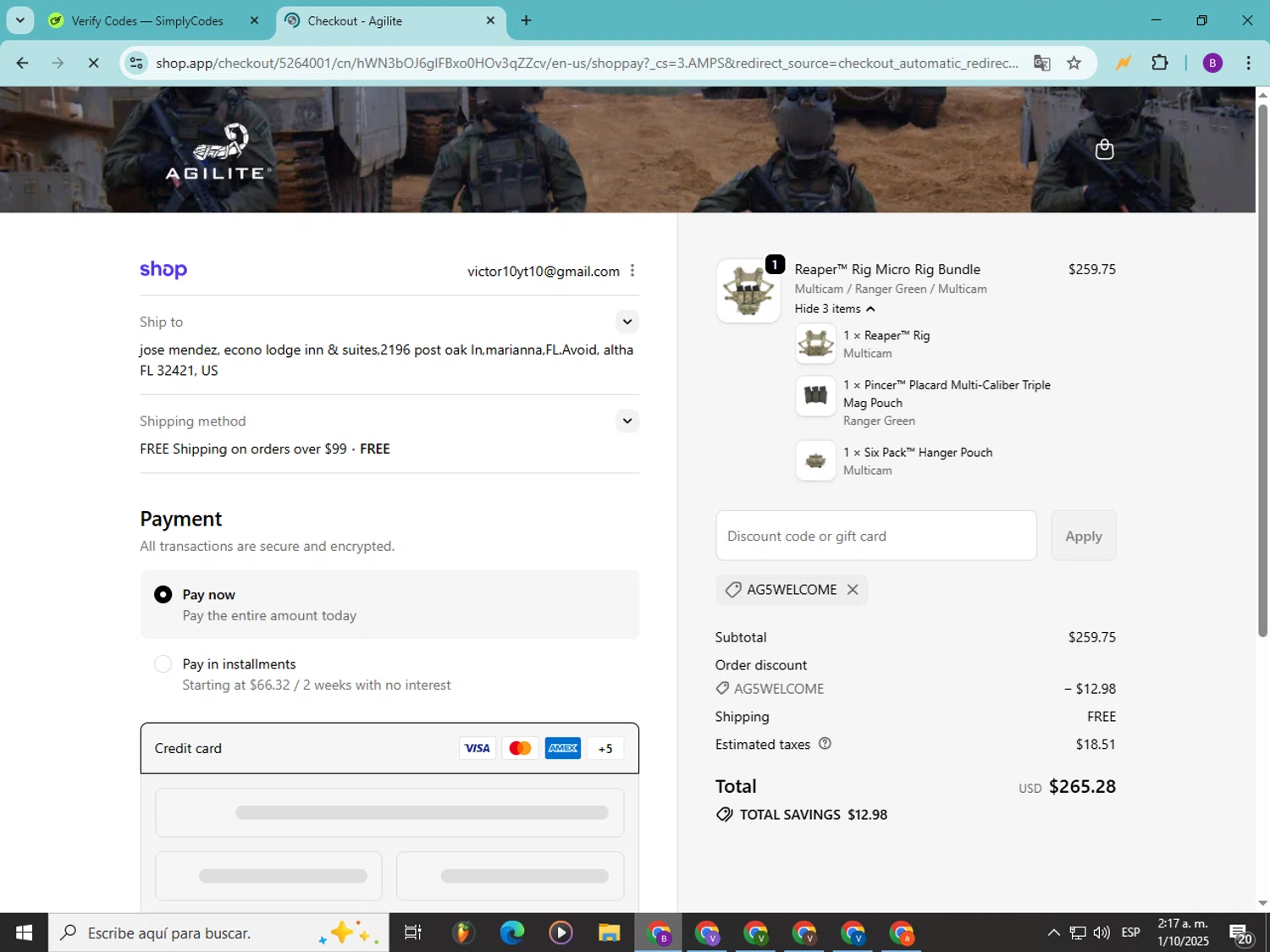Click the Reaper Rig Micro Rig Bundle thumbnail
The height and width of the screenshot is (952, 1270).
tap(748, 290)
